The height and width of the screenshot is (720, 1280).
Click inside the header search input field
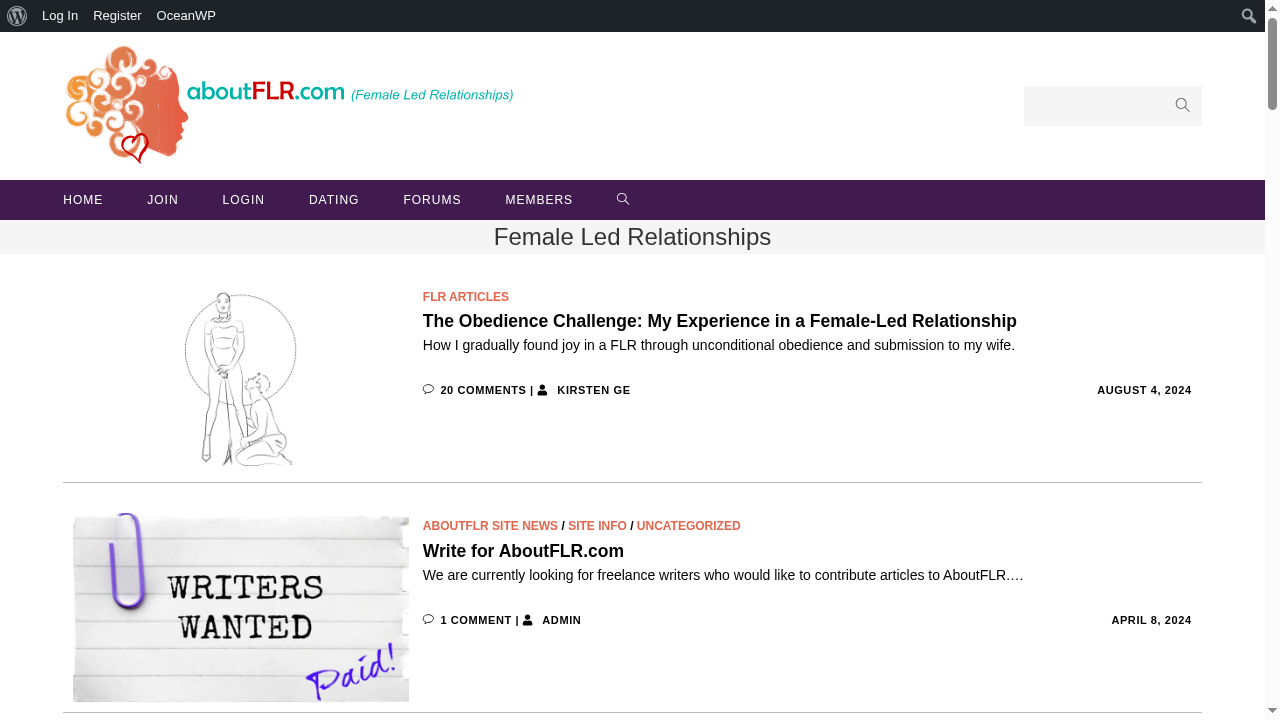pyautogui.click(x=1090, y=105)
